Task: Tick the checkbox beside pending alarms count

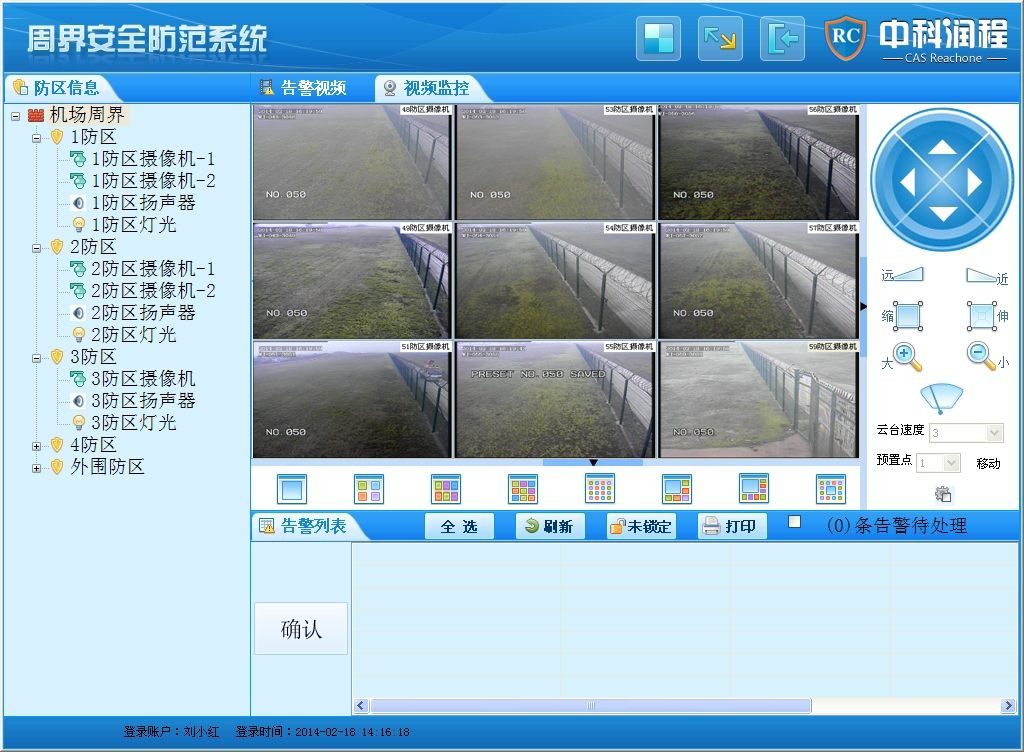Action: point(794,522)
